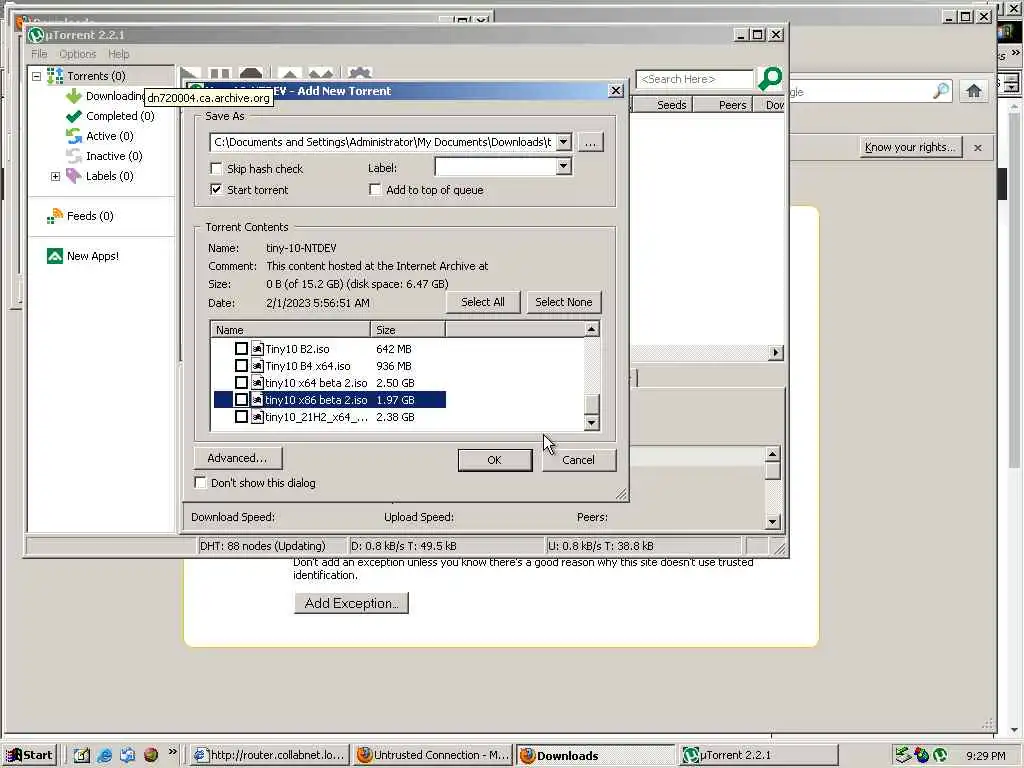1024x768 pixels.
Task: Click the Cancel button
Action: [x=579, y=460]
